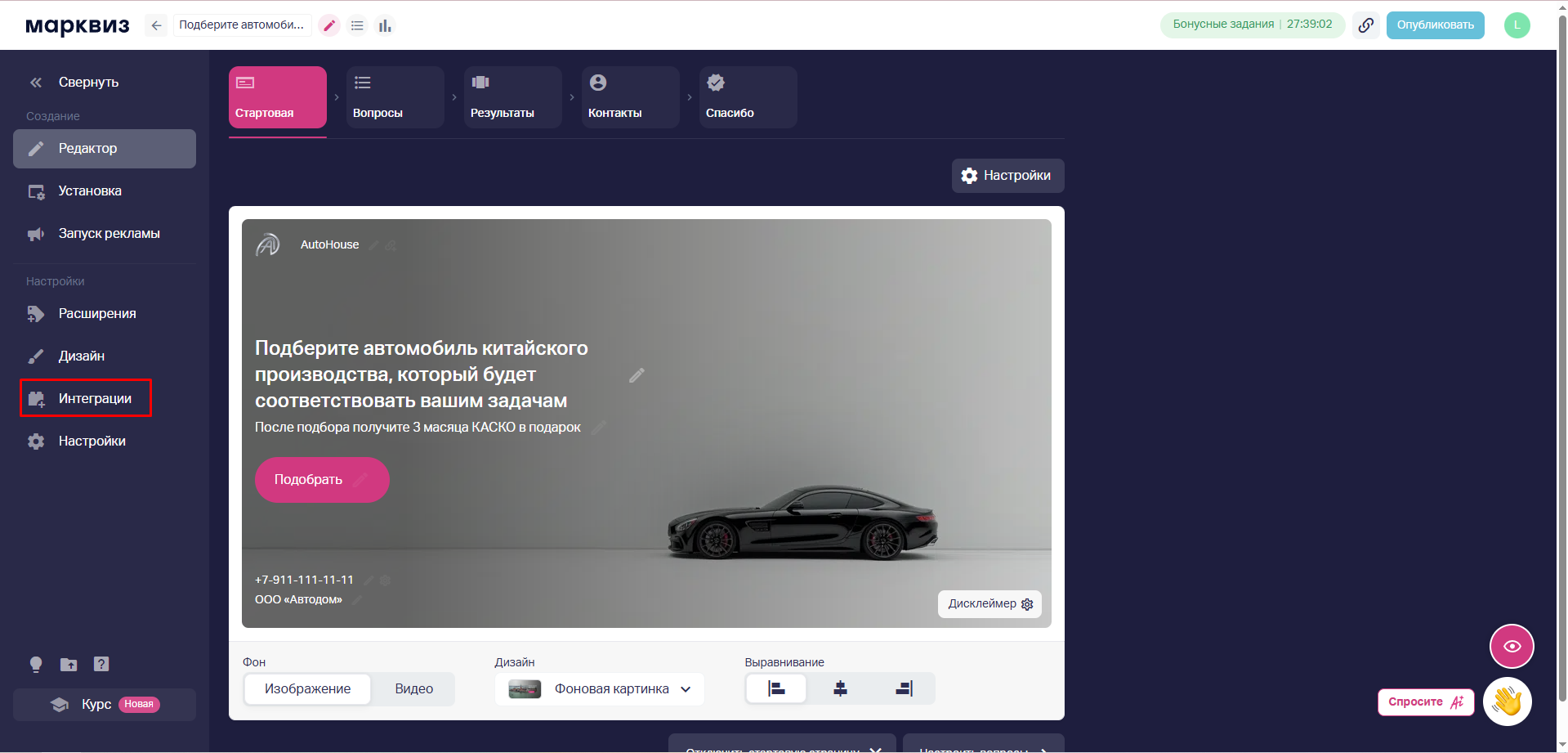Switch to the Спасибо step tab
Image resolution: width=1568 pixels, height=753 pixels.
(x=748, y=97)
